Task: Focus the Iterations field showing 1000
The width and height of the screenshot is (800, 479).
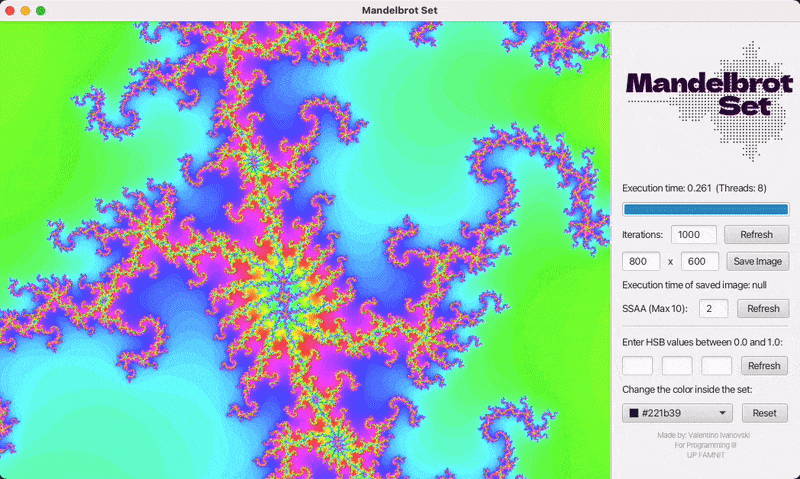Action: click(694, 235)
